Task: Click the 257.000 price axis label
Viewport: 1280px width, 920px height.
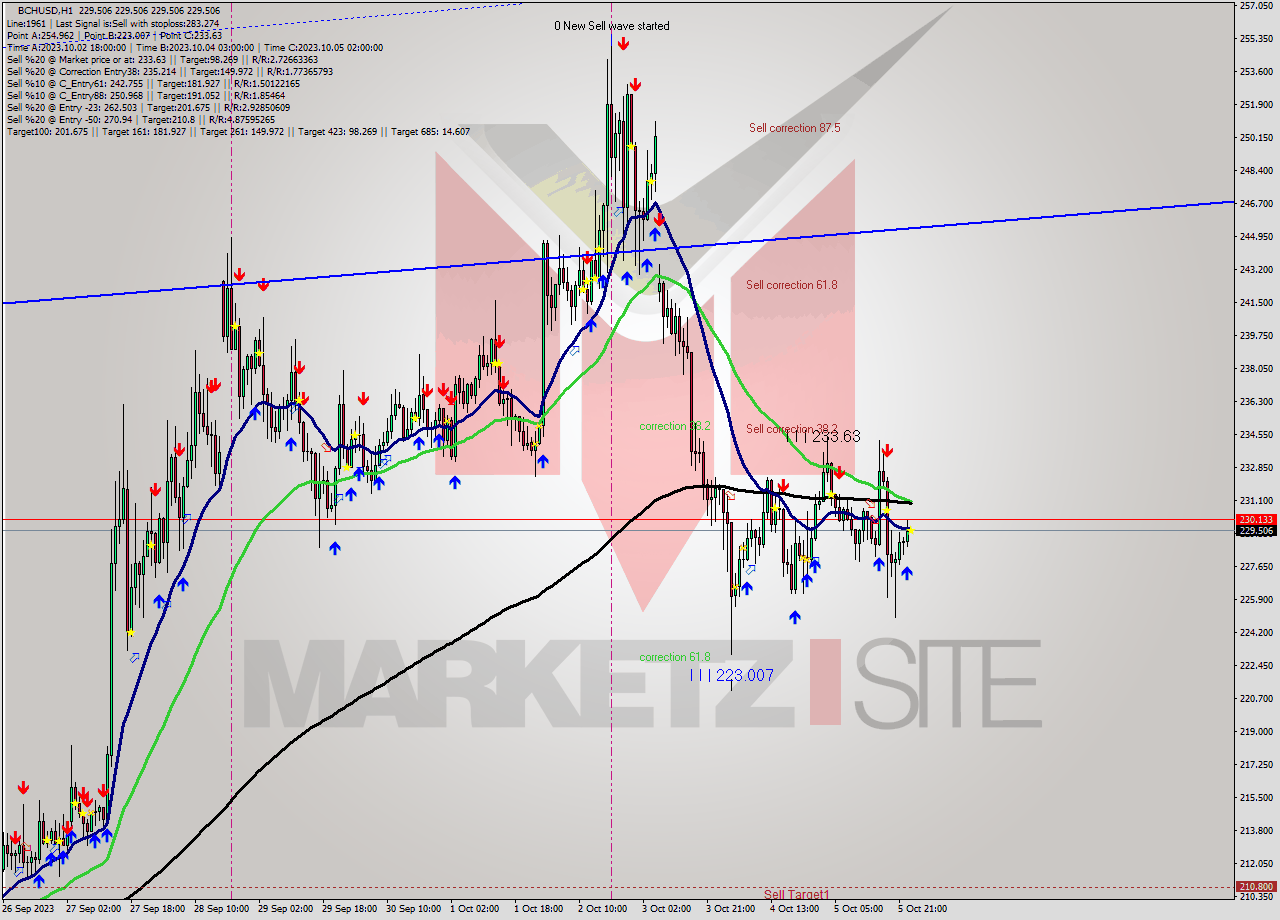Action: pos(1256,6)
